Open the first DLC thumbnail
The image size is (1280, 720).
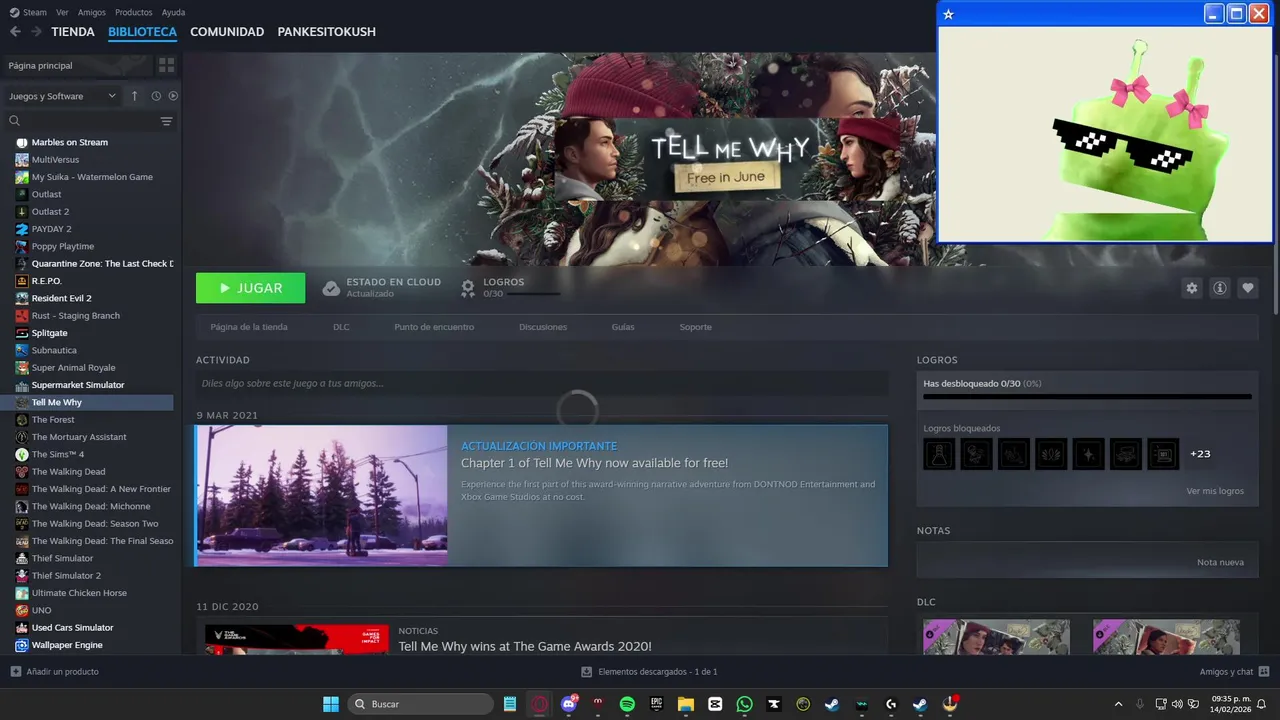(996, 637)
